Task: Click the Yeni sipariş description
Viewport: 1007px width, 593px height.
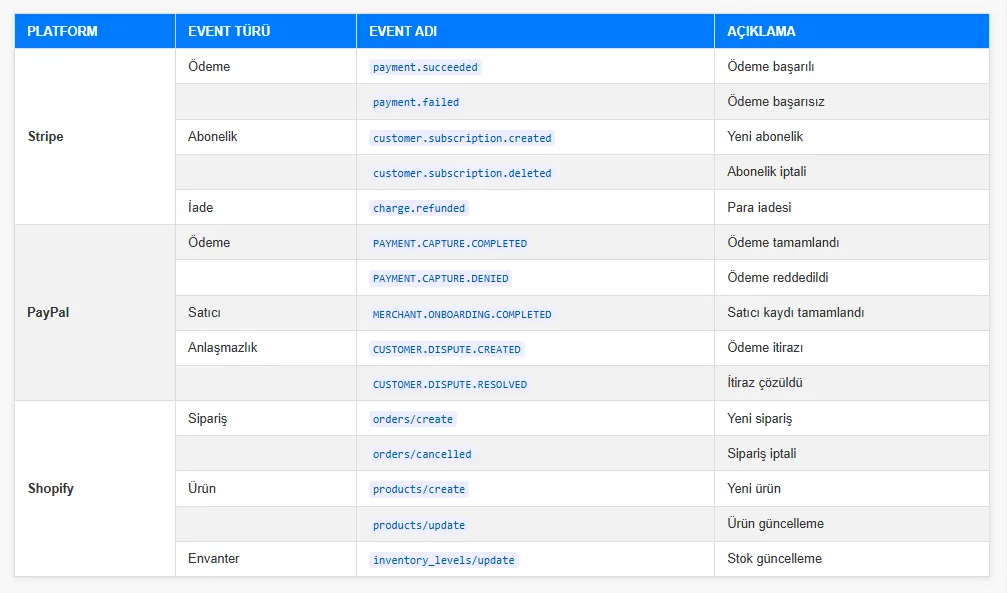Action: point(760,418)
